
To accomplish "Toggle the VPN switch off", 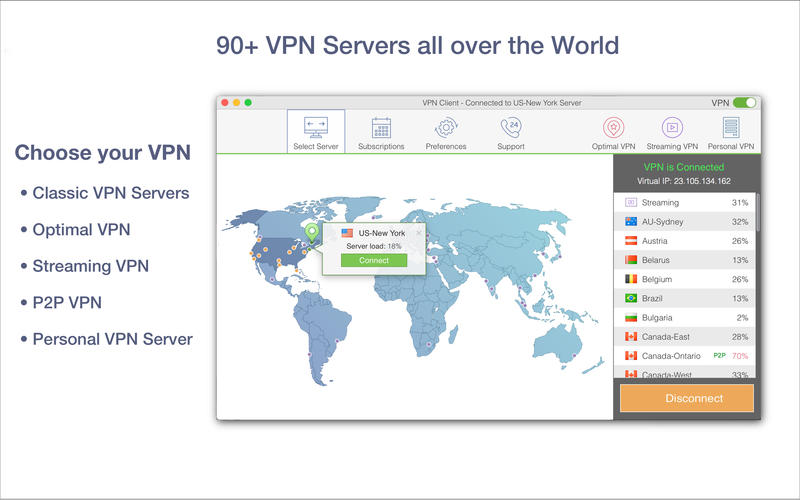I will point(744,102).
